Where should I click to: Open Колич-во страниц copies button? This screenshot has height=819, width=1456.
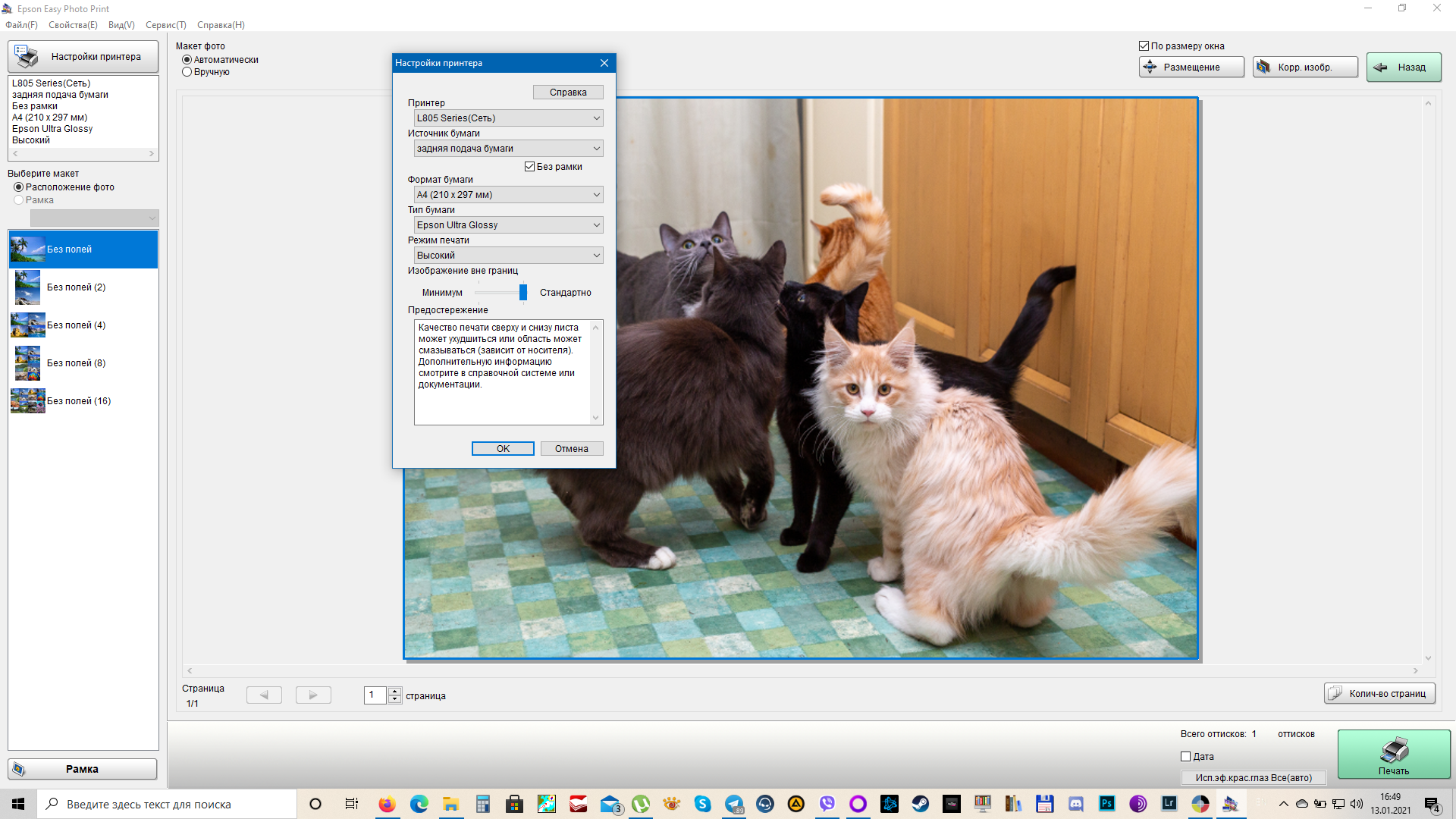coord(1379,693)
